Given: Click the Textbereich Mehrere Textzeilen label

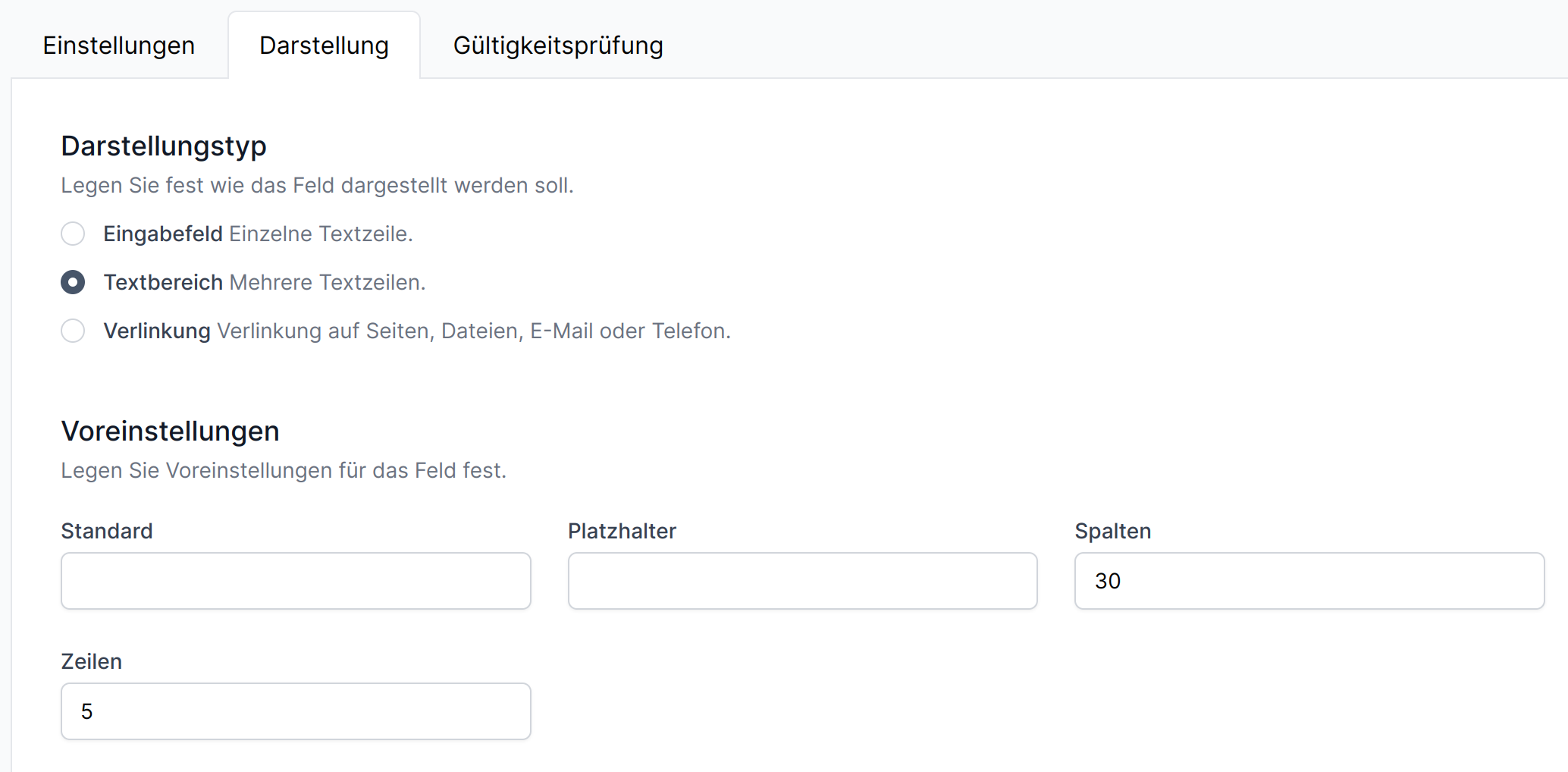Looking at the screenshot, I should click(x=264, y=282).
